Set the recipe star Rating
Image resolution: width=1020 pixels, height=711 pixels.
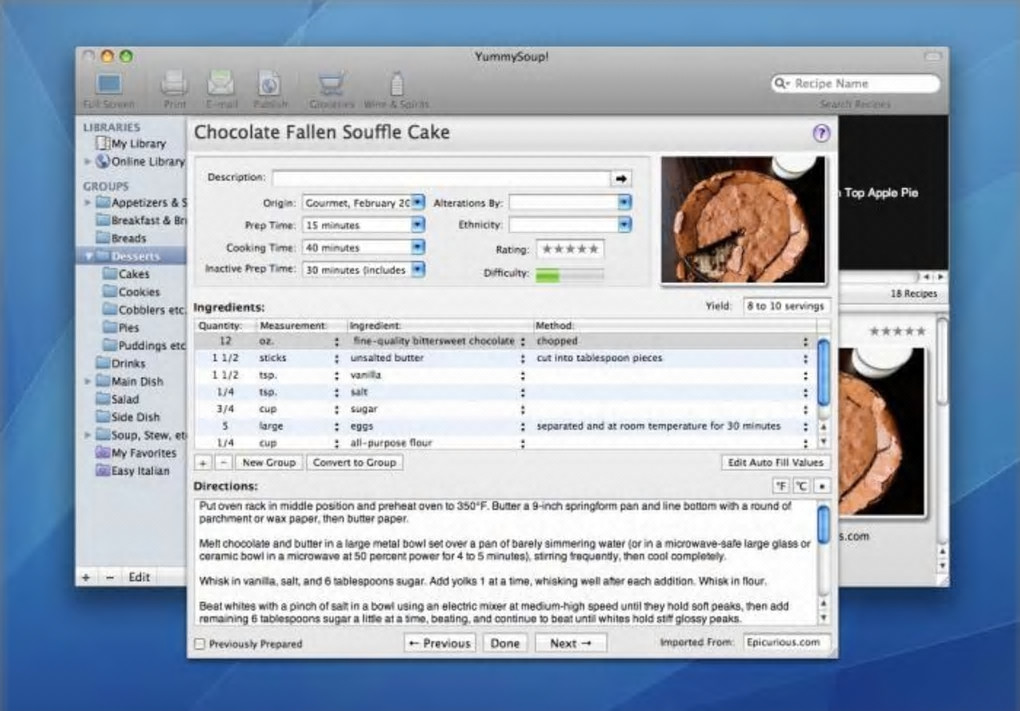[x=570, y=249]
